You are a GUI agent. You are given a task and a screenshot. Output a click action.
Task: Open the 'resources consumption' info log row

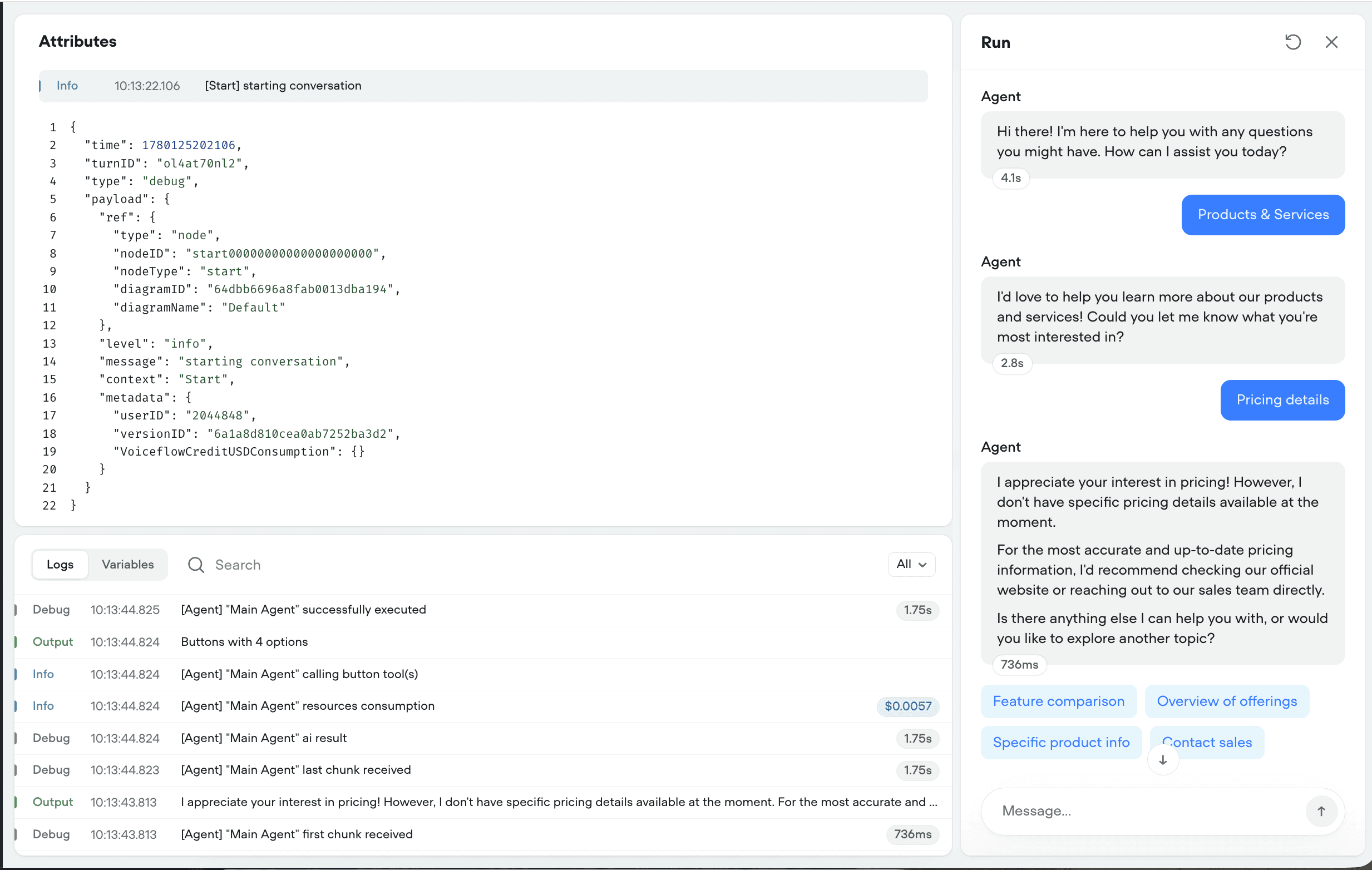(x=483, y=706)
